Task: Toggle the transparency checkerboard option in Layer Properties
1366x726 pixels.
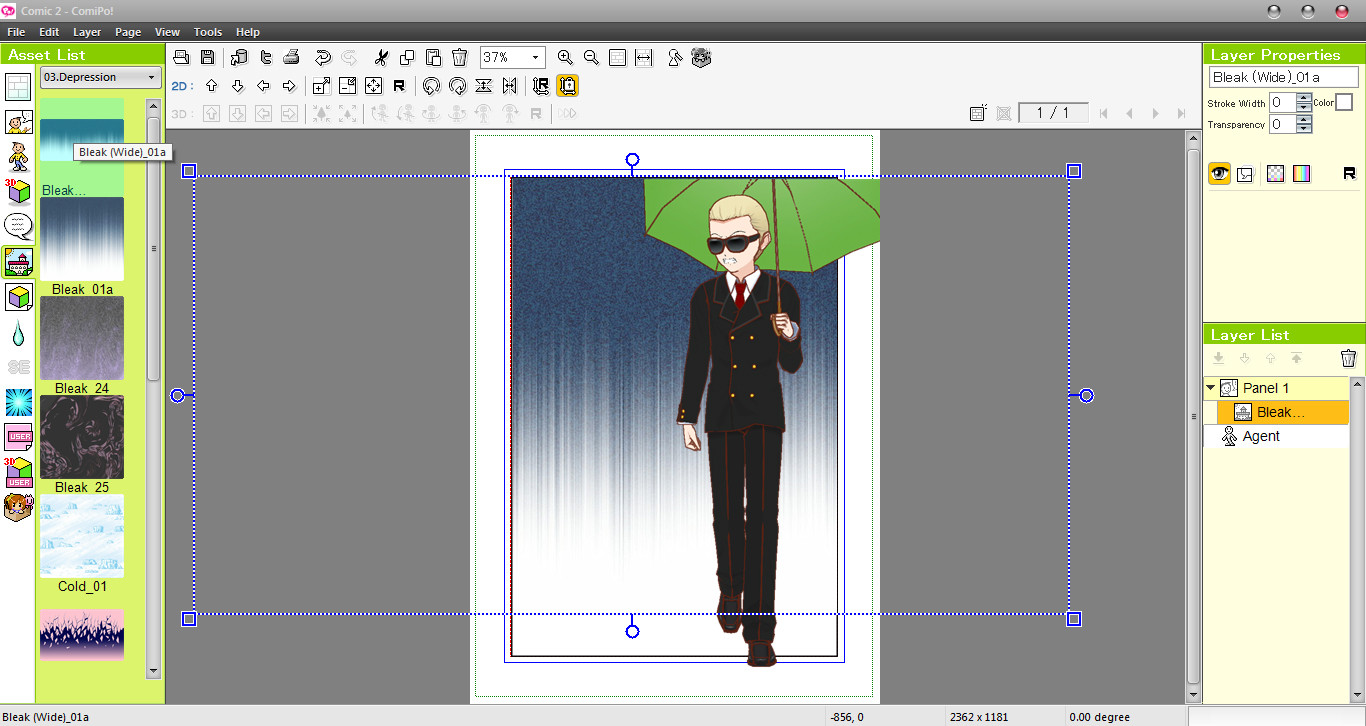Action: coord(1276,174)
